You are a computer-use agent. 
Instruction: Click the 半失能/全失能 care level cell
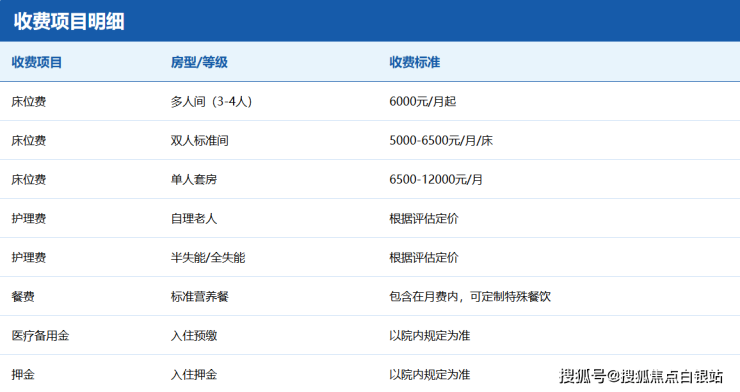(208, 258)
